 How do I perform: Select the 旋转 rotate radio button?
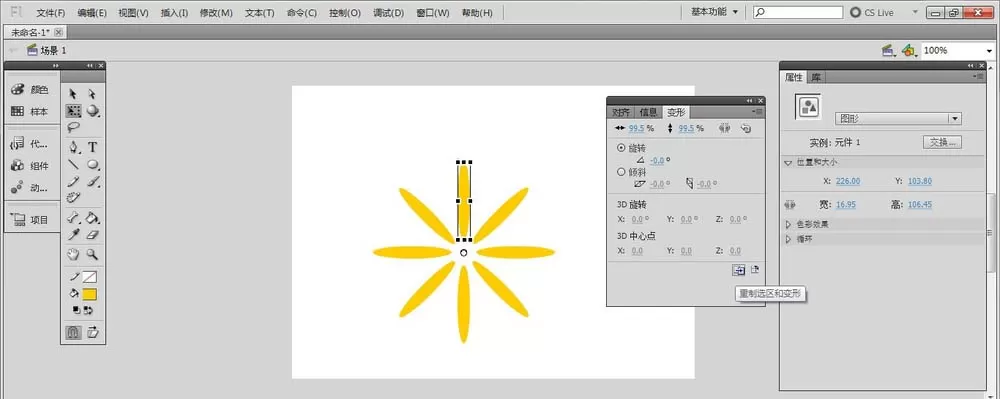(x=621, y=147)
